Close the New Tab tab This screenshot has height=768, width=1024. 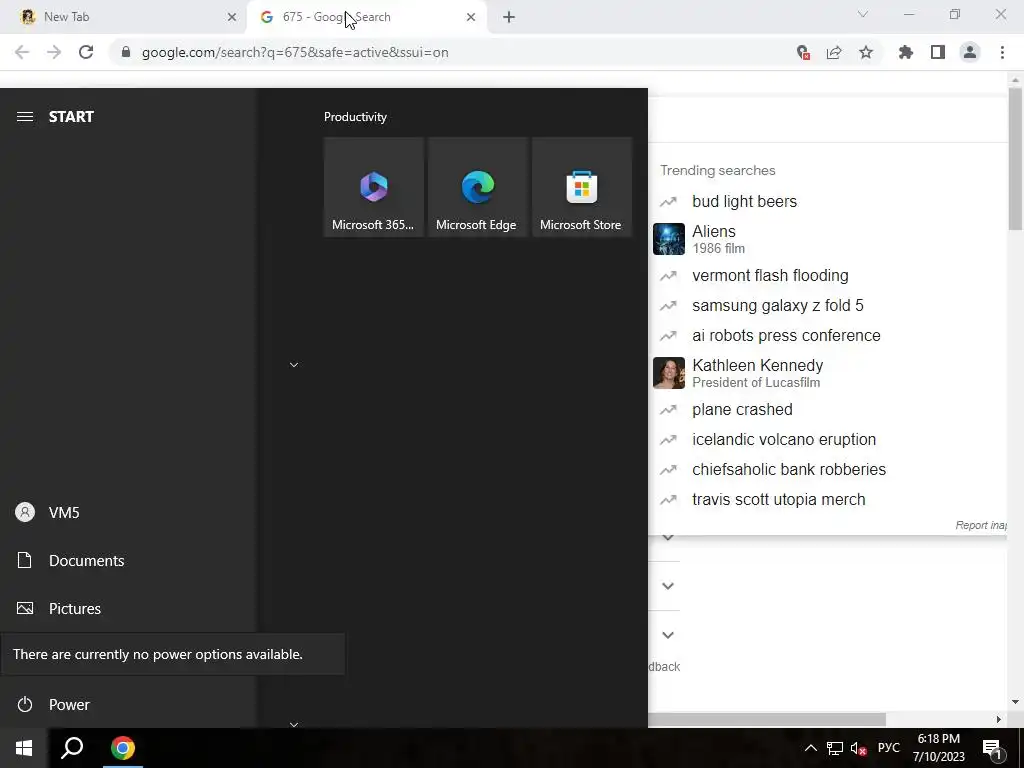tap(231, 17)
